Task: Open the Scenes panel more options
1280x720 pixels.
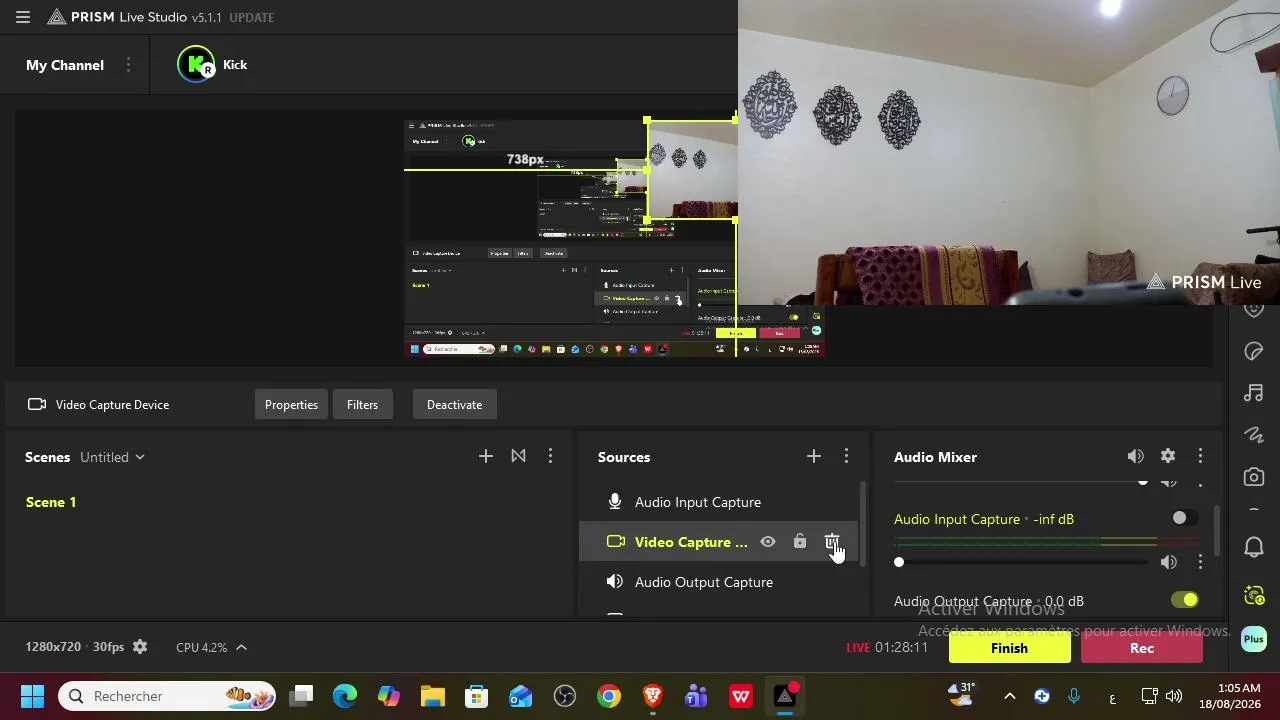Action: pyautogui.click(x=550, y=457)
